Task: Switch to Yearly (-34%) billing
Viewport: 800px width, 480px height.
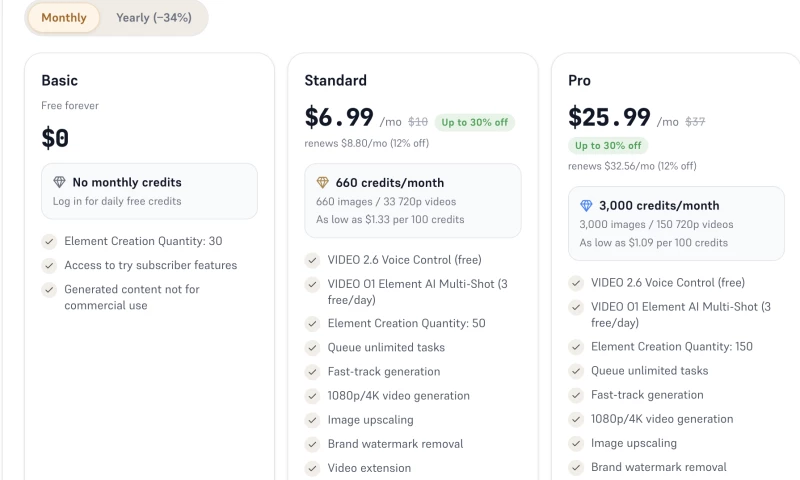Action: click(154, 18)
